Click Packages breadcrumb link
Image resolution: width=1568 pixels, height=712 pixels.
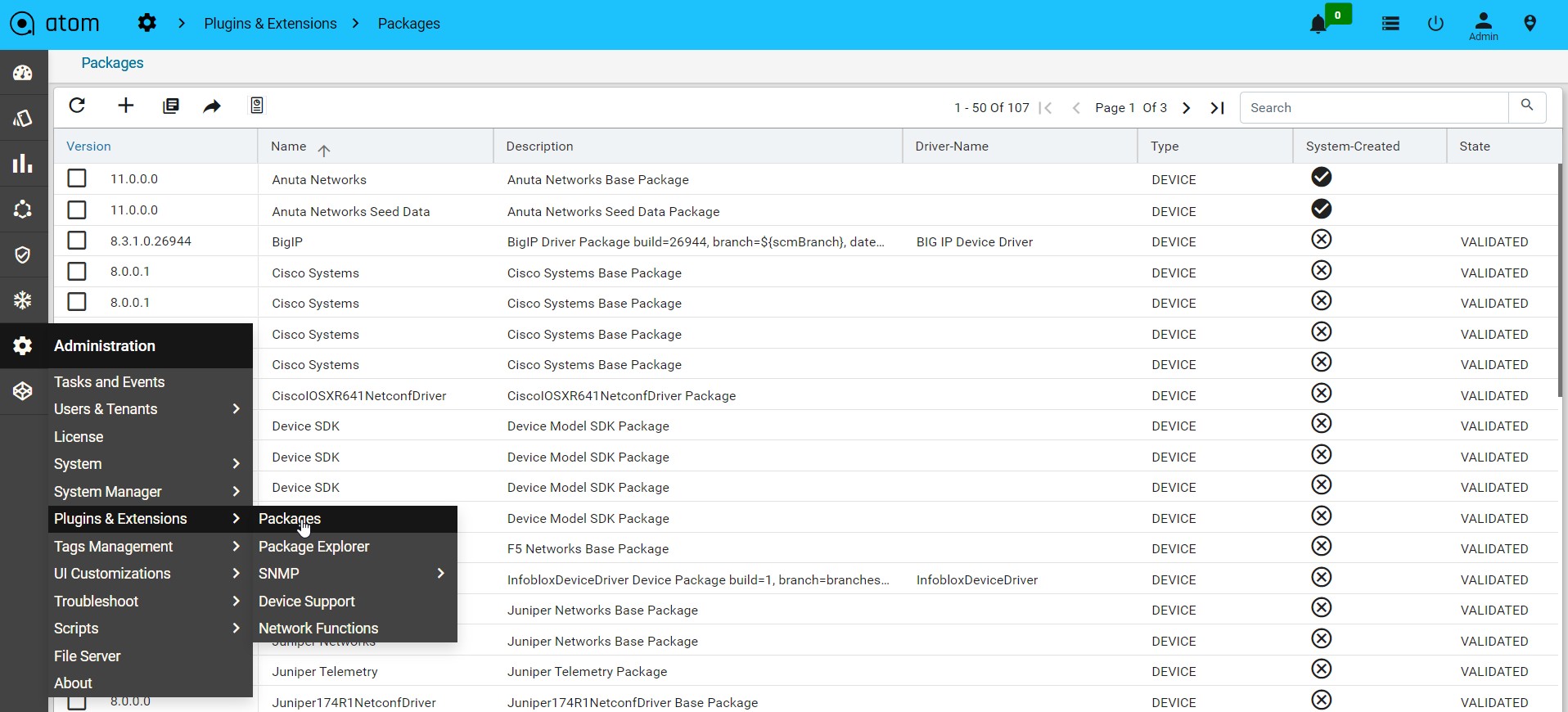point(408,24)
